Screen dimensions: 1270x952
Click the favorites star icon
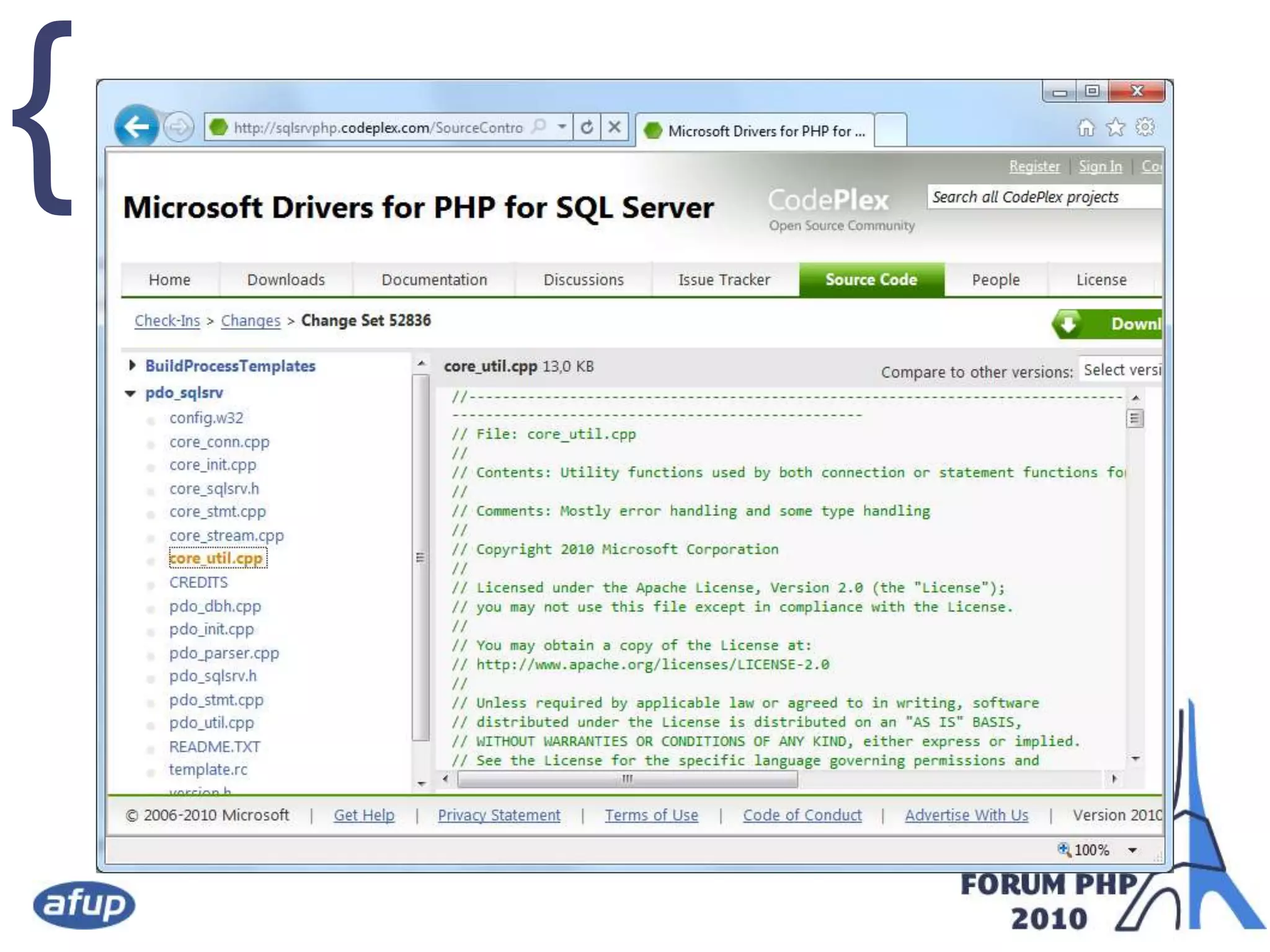coord(1116,128)
